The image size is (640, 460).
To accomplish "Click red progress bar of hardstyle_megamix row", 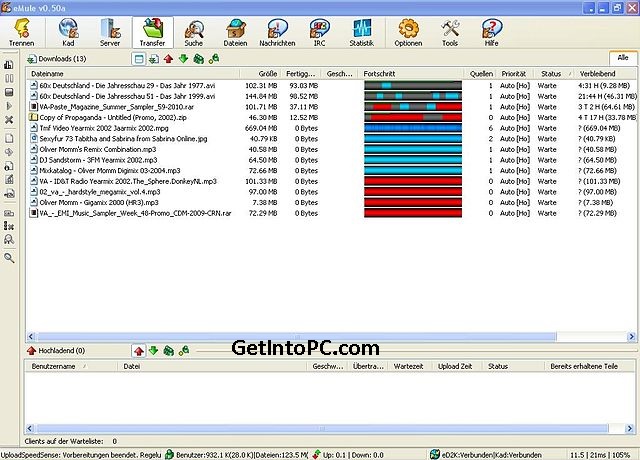I will click(x=413, y=192).
